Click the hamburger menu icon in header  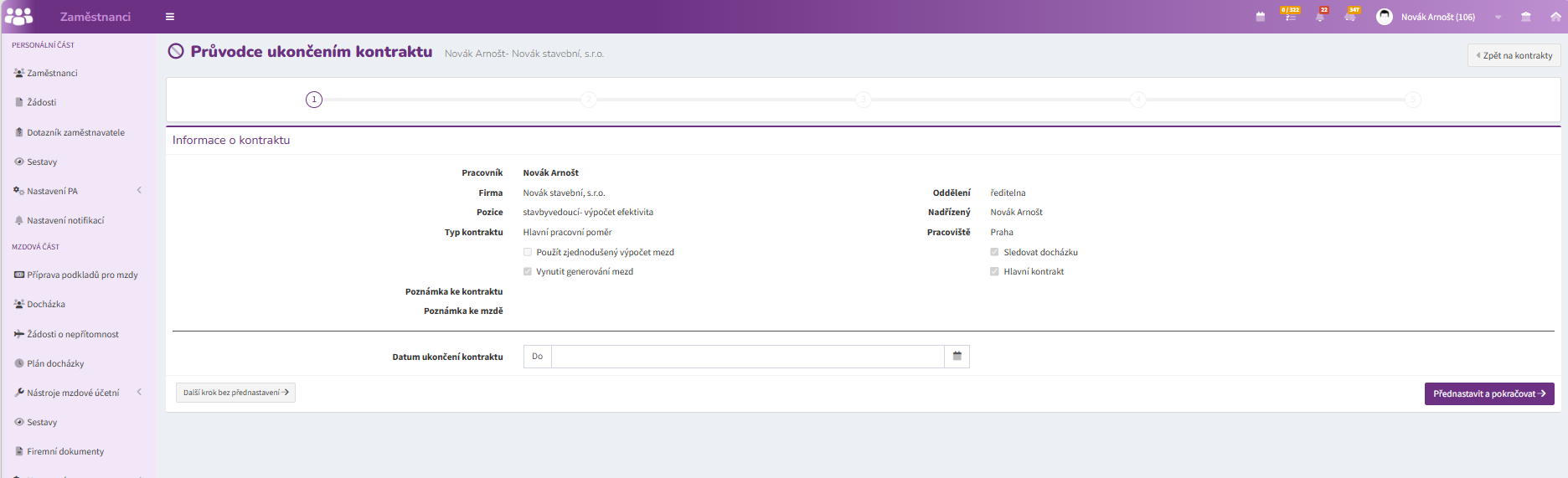click(170, 17)
